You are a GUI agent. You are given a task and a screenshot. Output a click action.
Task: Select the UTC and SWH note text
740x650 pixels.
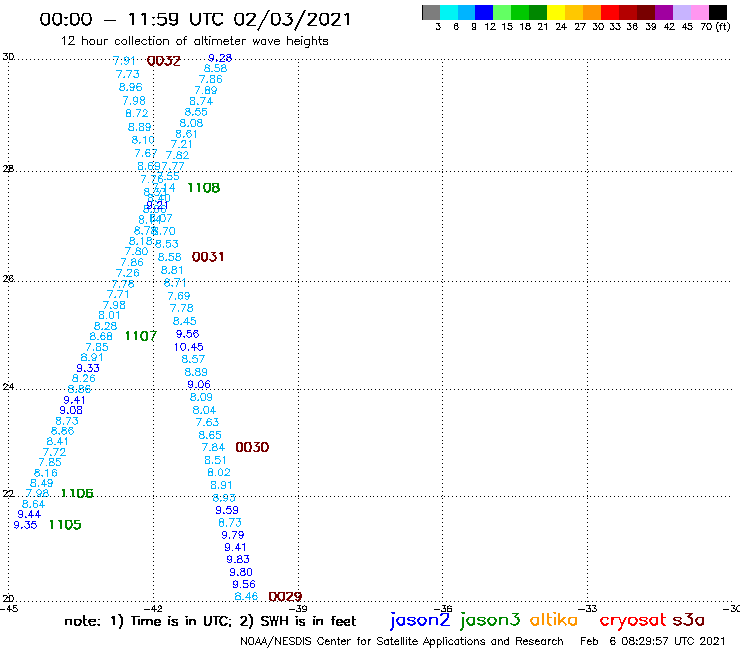(x=210, y=621)
